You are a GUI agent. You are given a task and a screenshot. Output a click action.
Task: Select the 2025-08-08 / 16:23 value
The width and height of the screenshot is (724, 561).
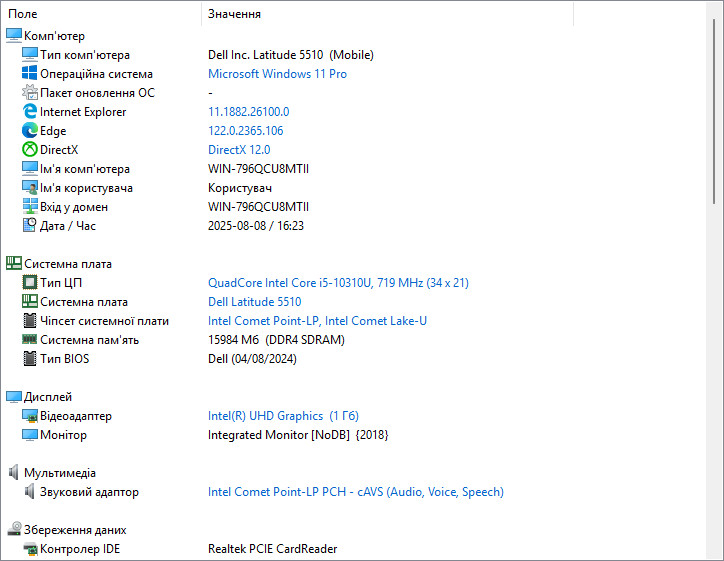click(256, 226)
